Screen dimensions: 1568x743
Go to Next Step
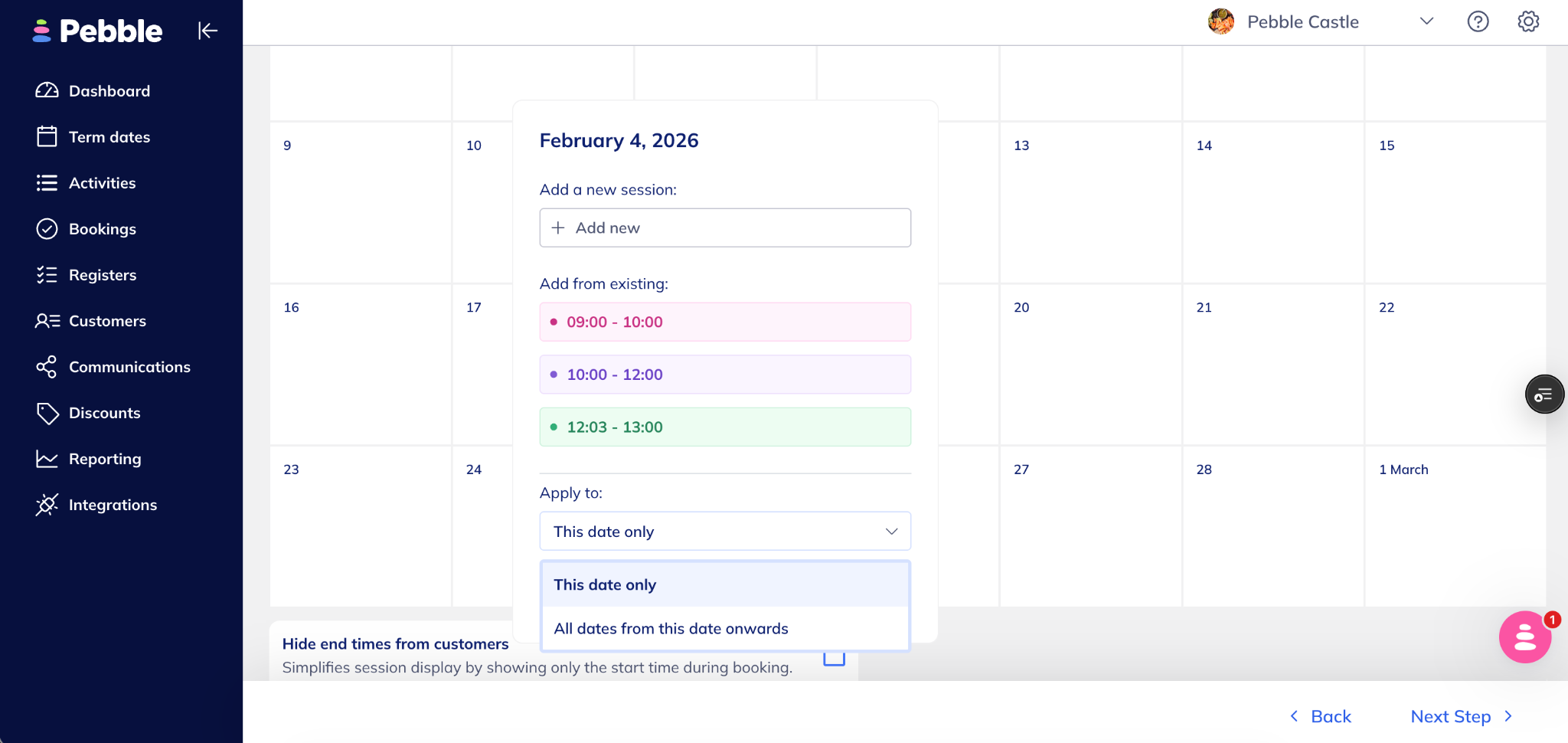(1461, 717)
